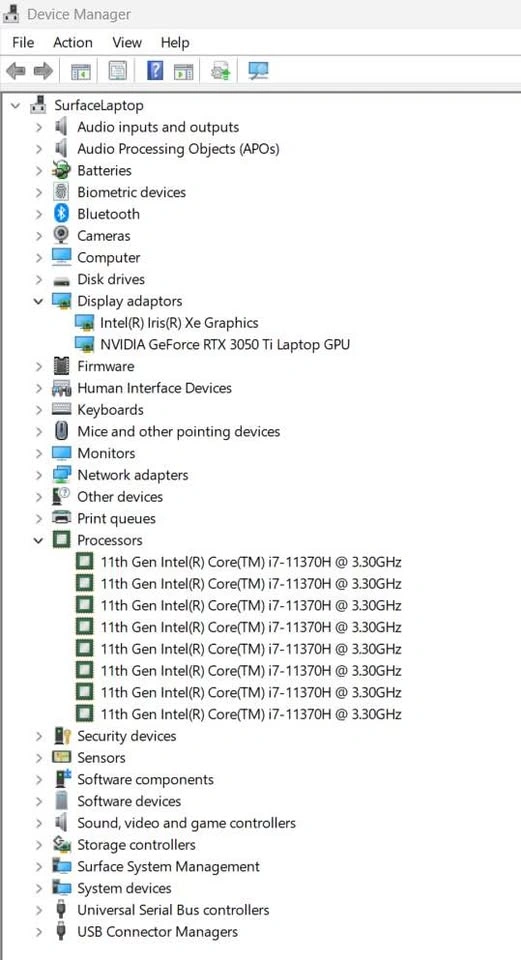
Task: Click the Print queues printer icon
Action: coord(61,518)
